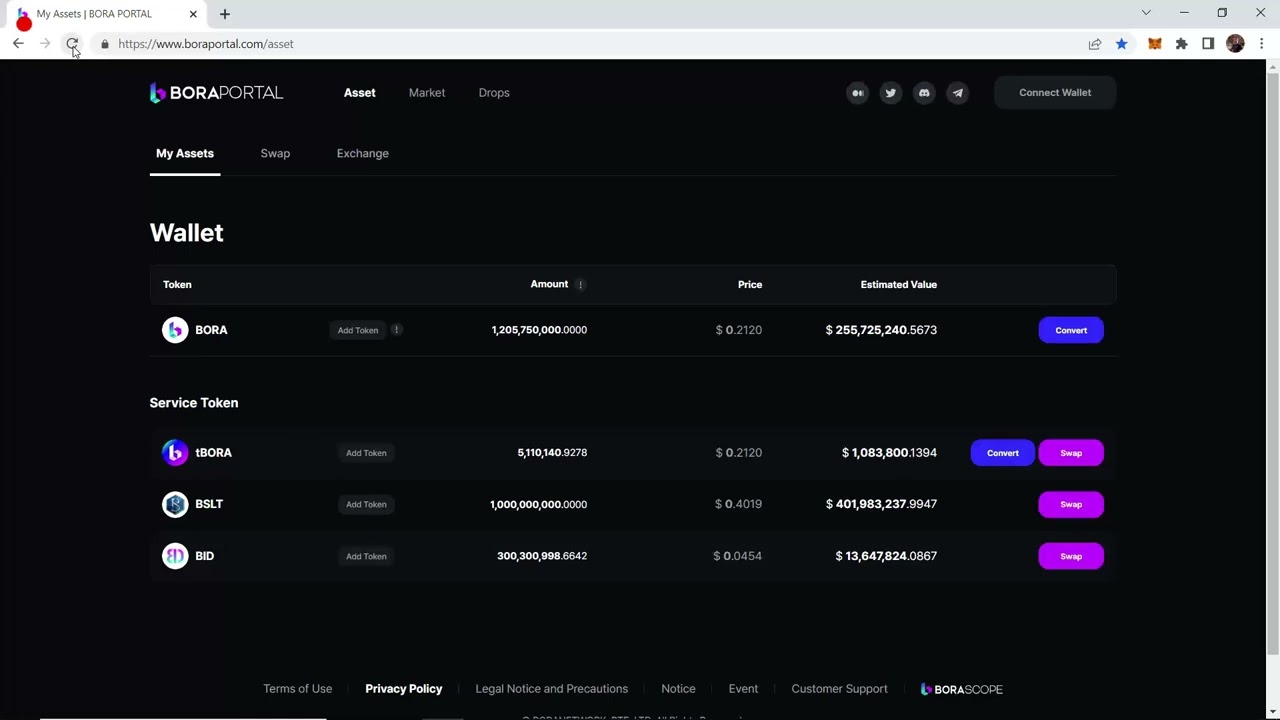Viewport: 1280px width, 720px height.
Task: Click Convert in the tBORA row
Action: point(1003,453)
